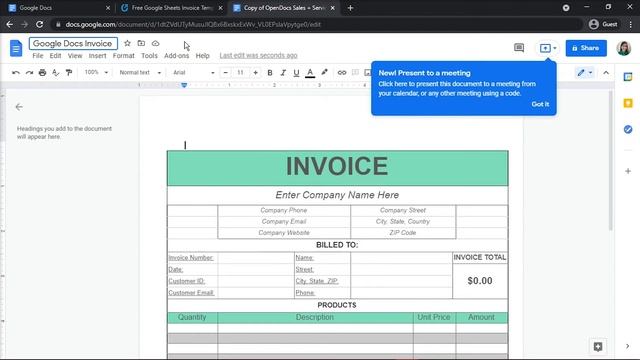Open the zoom 100% dropdown

pos(96,73)
